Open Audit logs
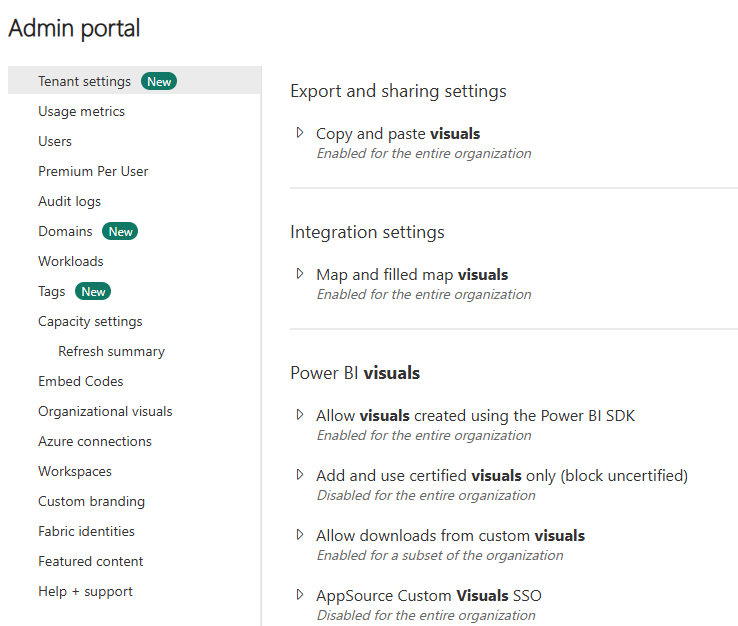 pos(70,201)
